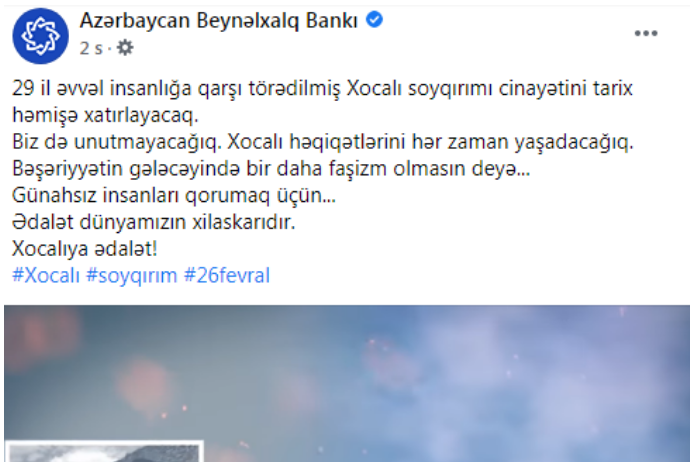Click the '2 s' post timestamp
This screenshot has height=462, width=690.
[91, 48]
